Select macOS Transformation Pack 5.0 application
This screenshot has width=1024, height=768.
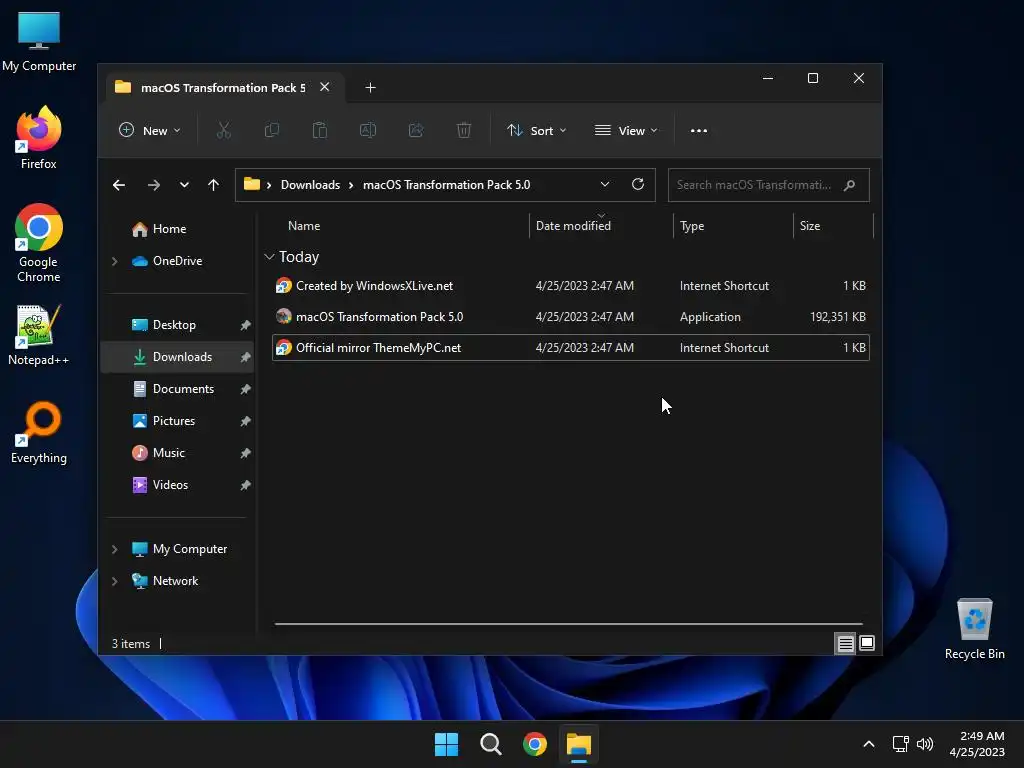(571, 317)
